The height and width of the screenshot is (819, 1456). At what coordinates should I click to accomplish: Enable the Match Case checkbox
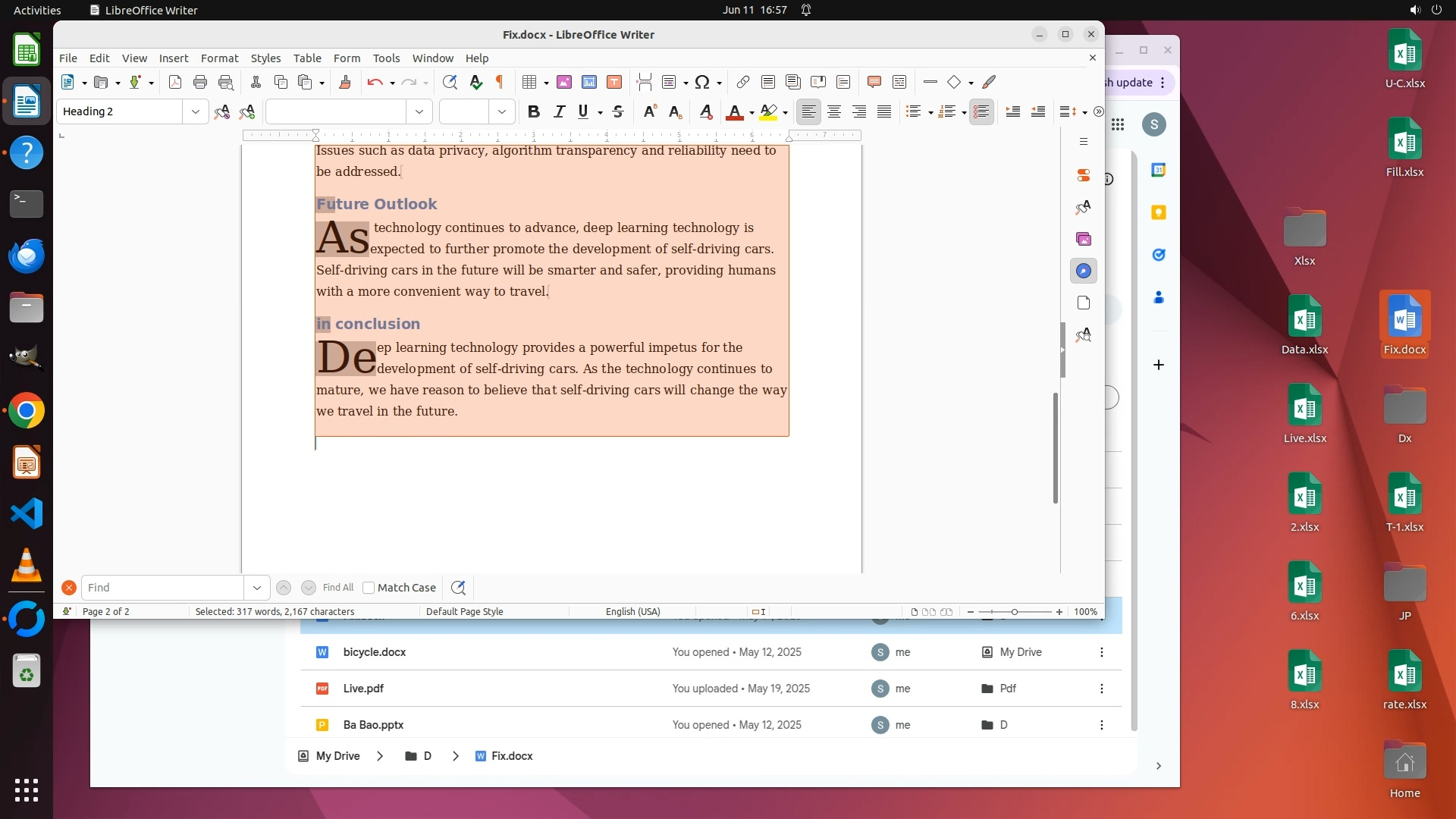point(369,588)
